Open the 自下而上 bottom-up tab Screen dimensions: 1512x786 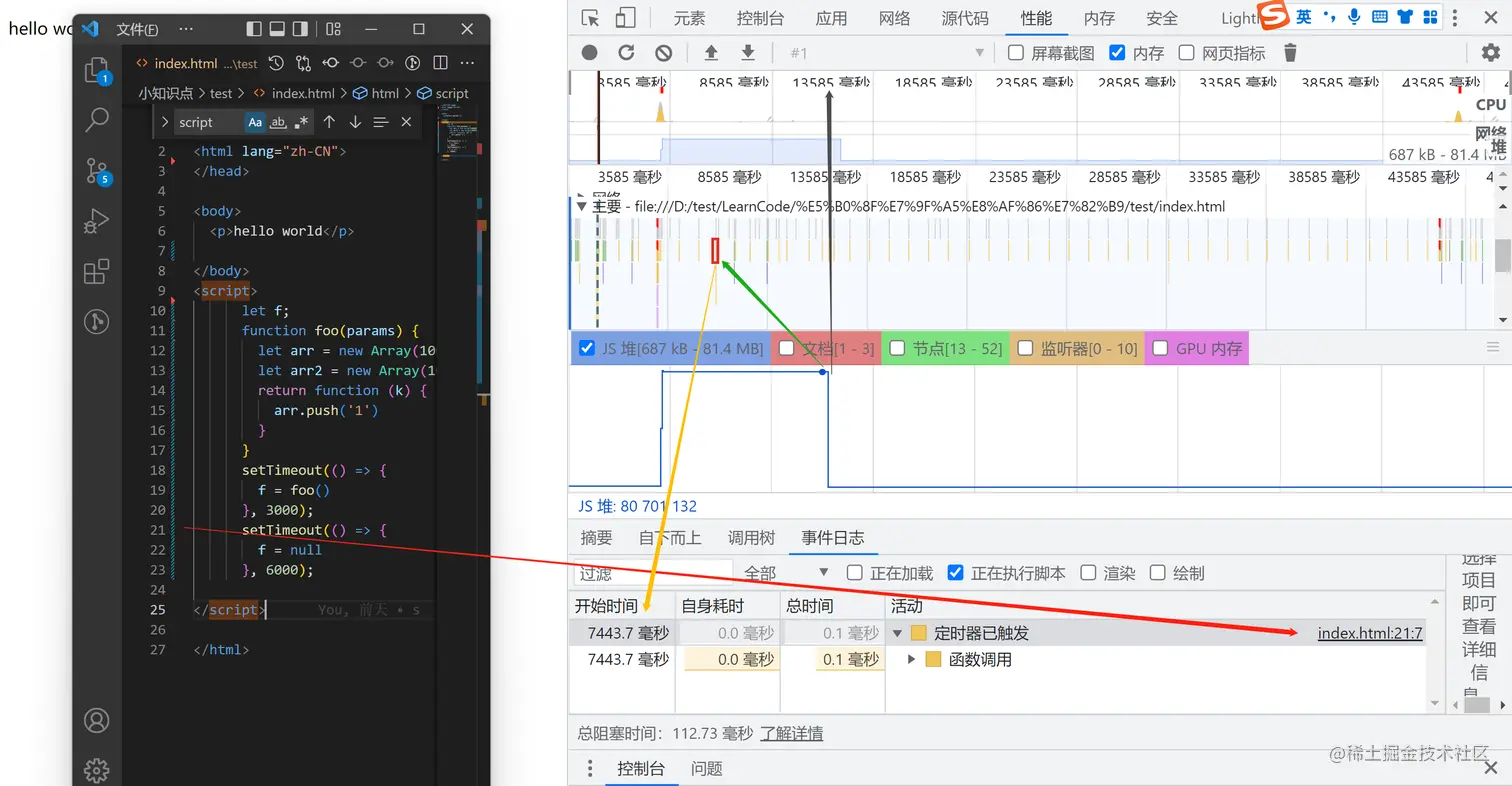[x=670, y=538]
